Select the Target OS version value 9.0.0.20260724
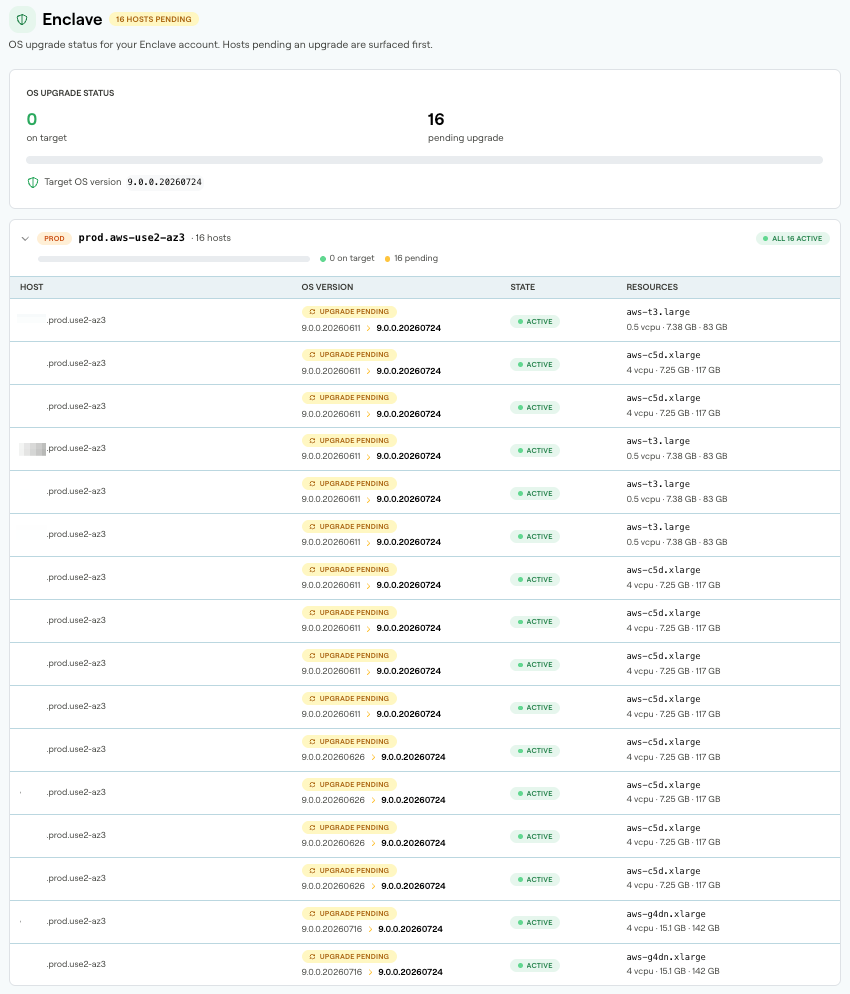850x994 pixels. (x=164, y=182)
